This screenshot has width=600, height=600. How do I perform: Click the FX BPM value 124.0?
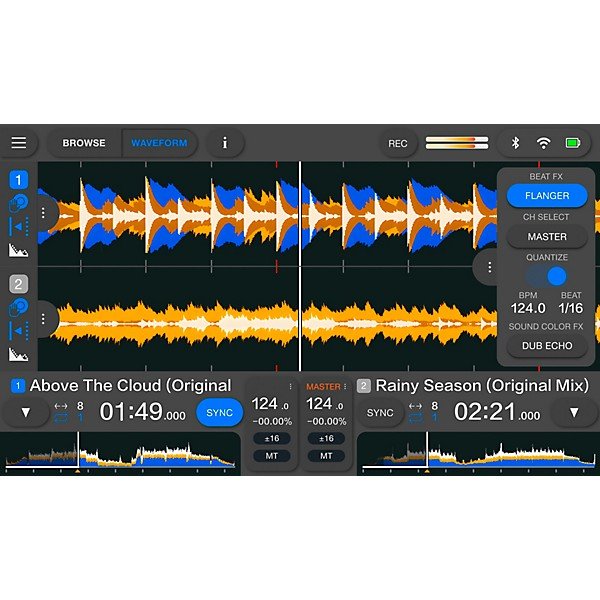click(x=528, y=308)
